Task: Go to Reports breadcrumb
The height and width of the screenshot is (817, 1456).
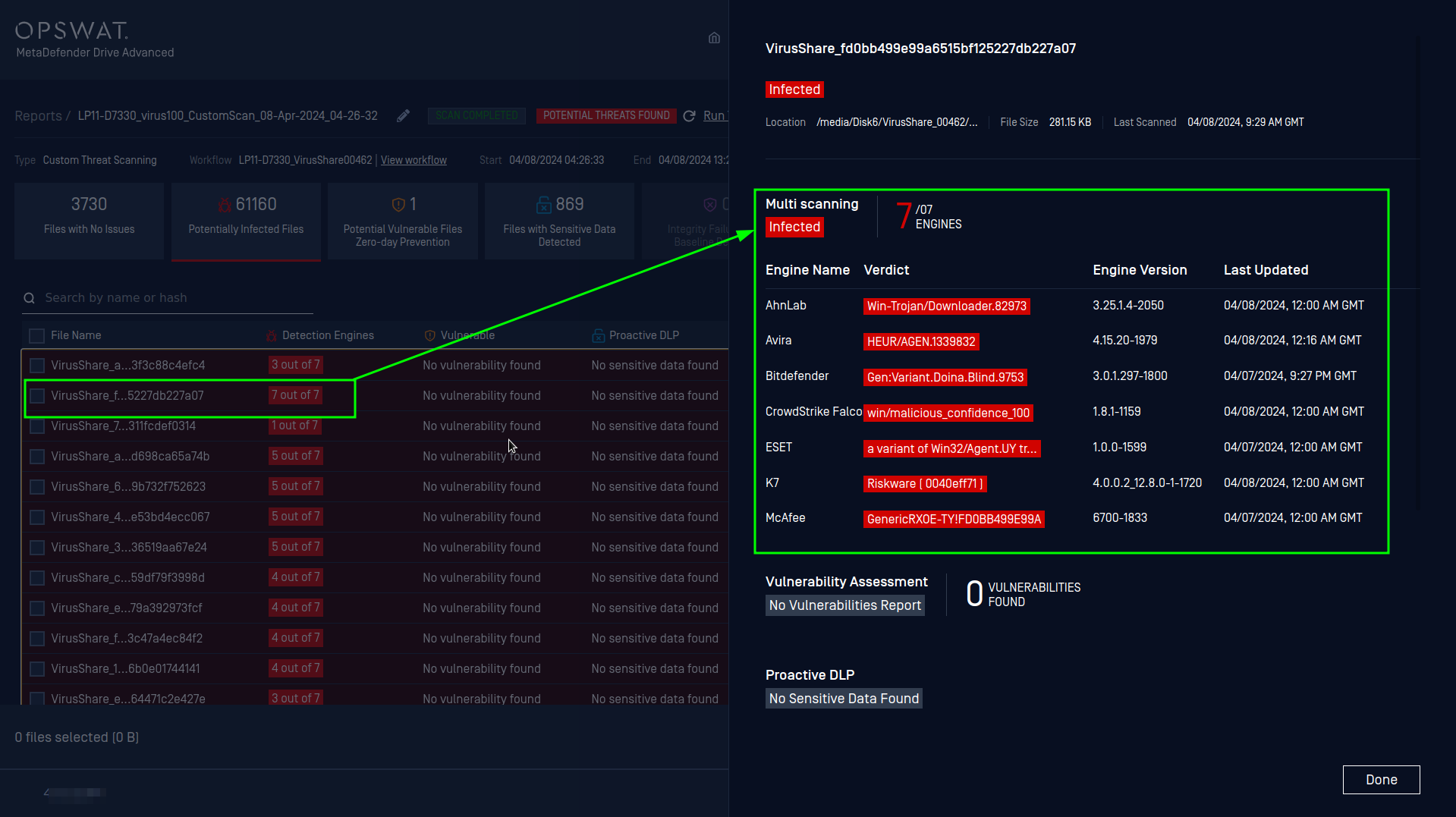Action: click(38, 116)
